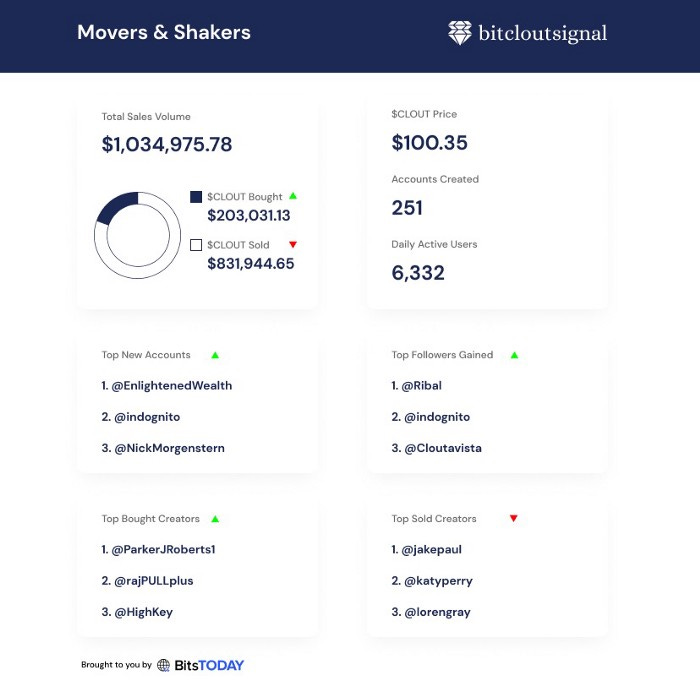Click the Accounts Created label
This screenshot has height=691, width=700.
tap(435, 179)
